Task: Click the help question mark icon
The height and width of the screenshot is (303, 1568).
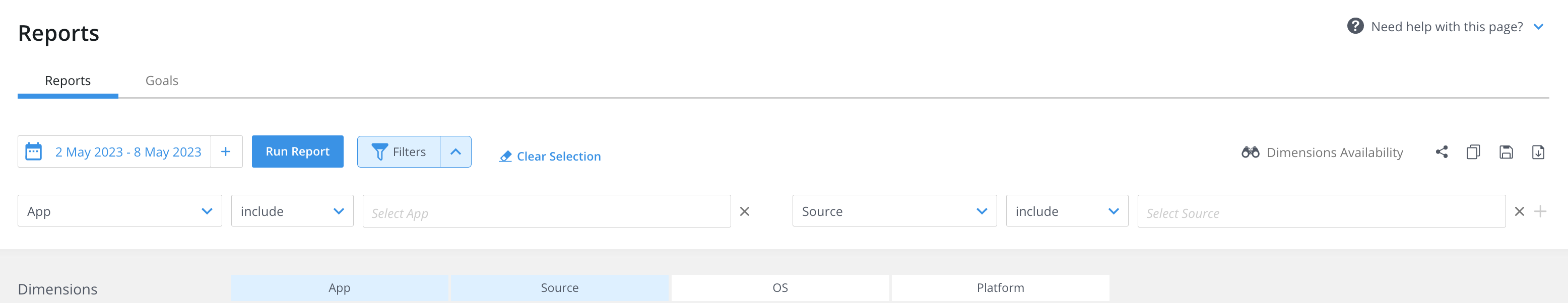Action: 1355,26
